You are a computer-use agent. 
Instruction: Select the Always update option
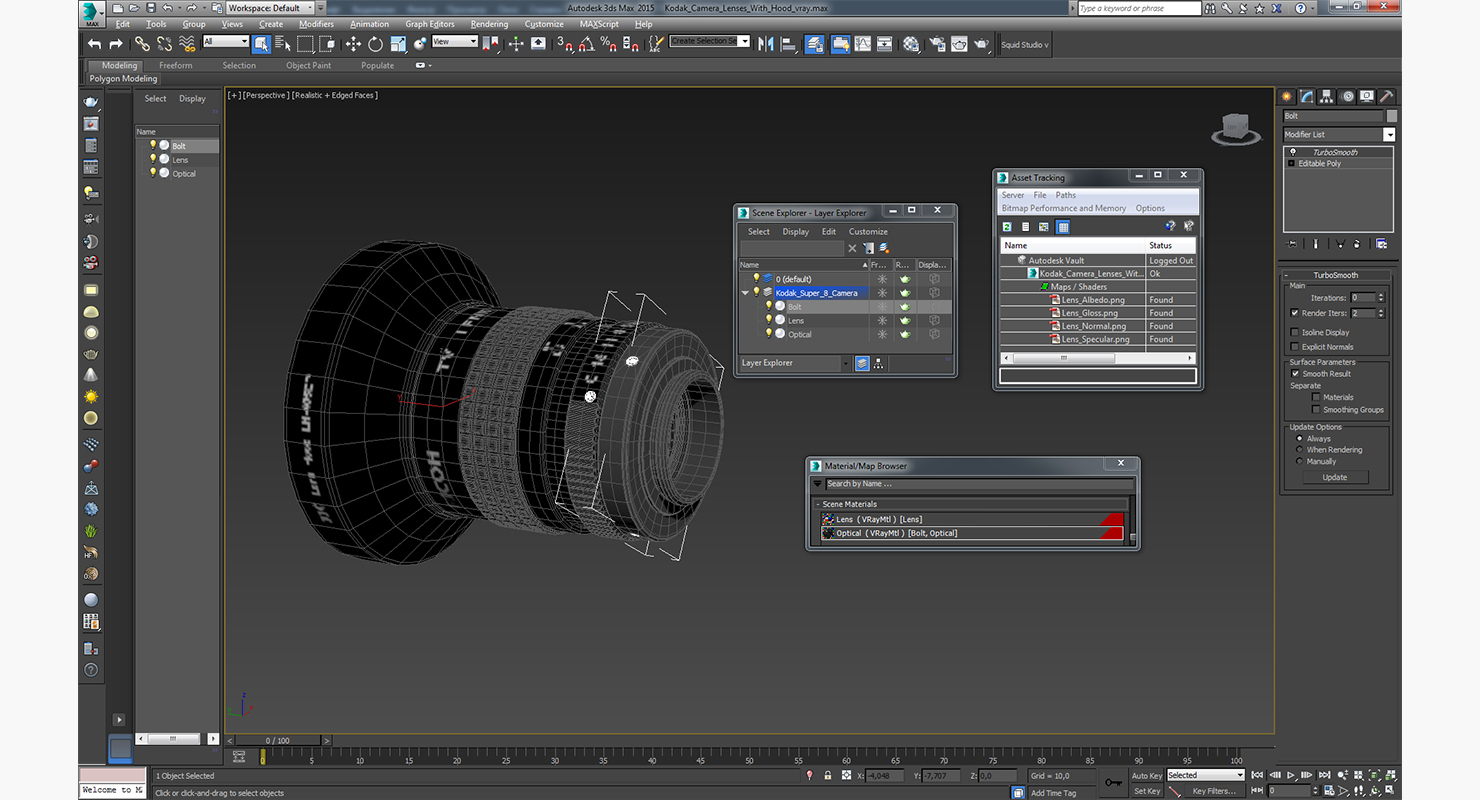(x=1300, y=438)
